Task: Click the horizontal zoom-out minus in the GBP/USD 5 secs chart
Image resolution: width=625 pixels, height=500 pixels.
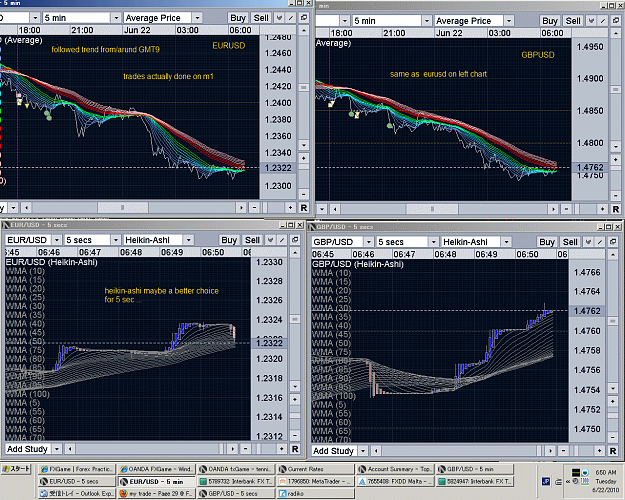Action: pos(563,451)
